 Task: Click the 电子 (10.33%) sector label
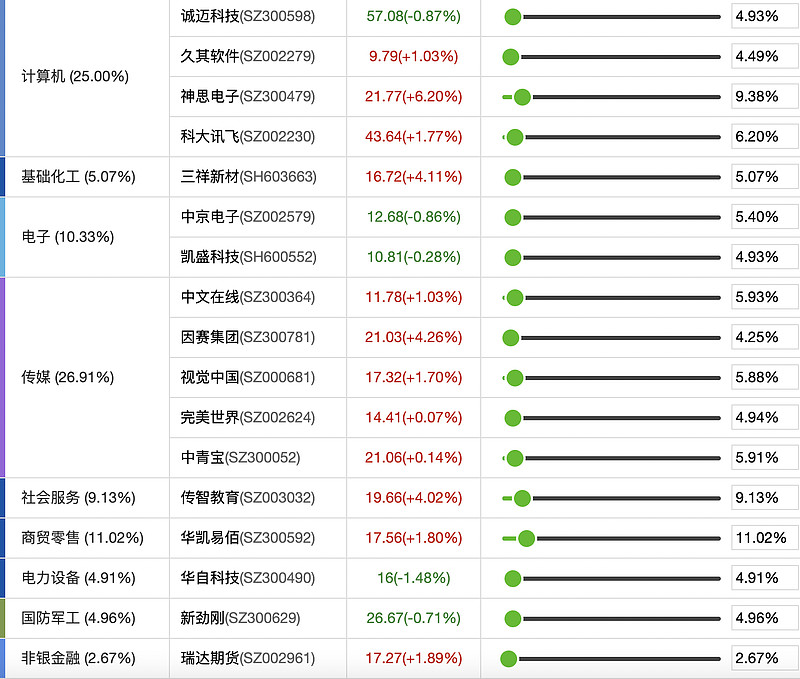coord(67,237)
